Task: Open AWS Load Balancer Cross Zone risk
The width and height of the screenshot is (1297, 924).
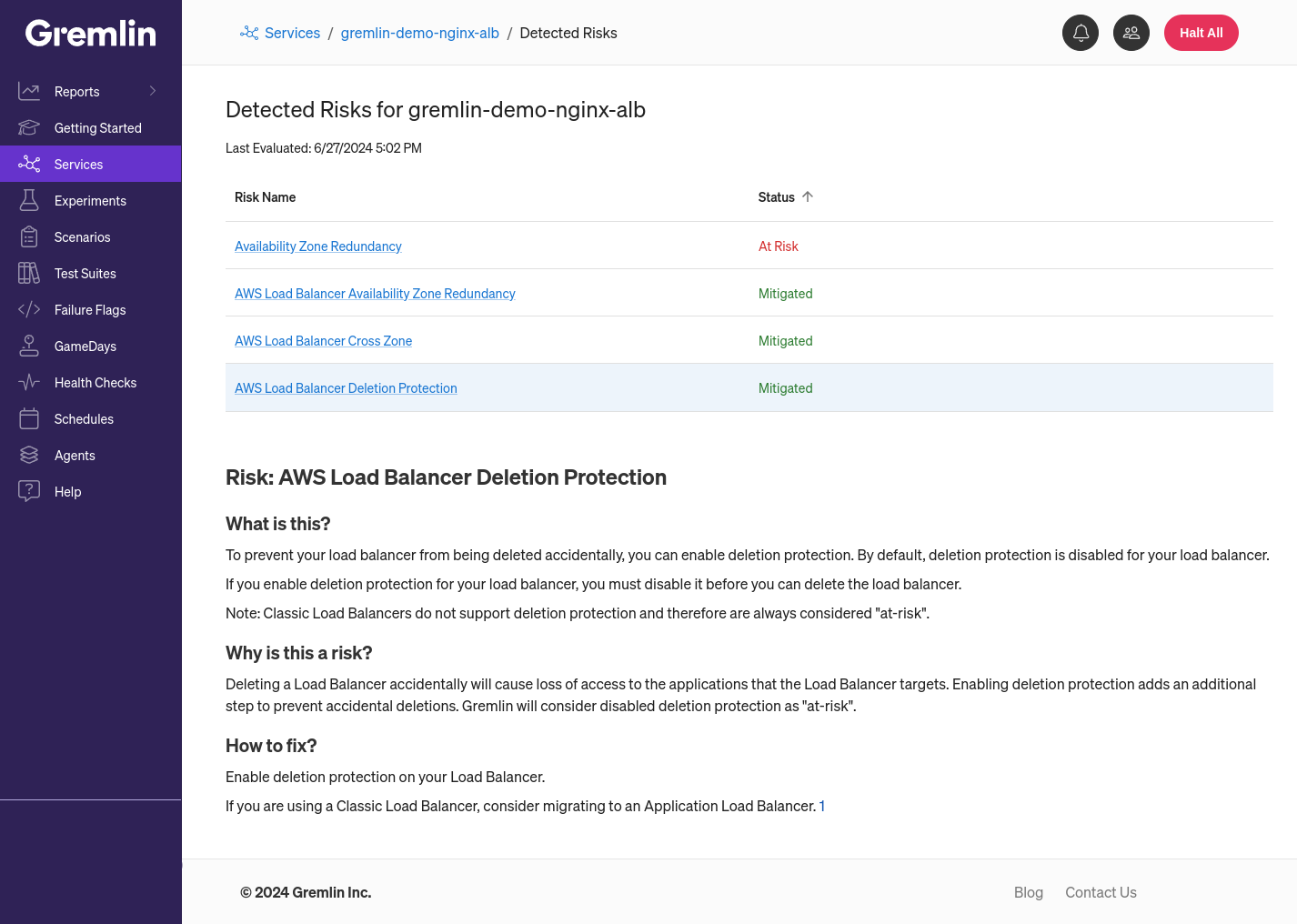Action: pyautogui.click(x=323, y=340)
